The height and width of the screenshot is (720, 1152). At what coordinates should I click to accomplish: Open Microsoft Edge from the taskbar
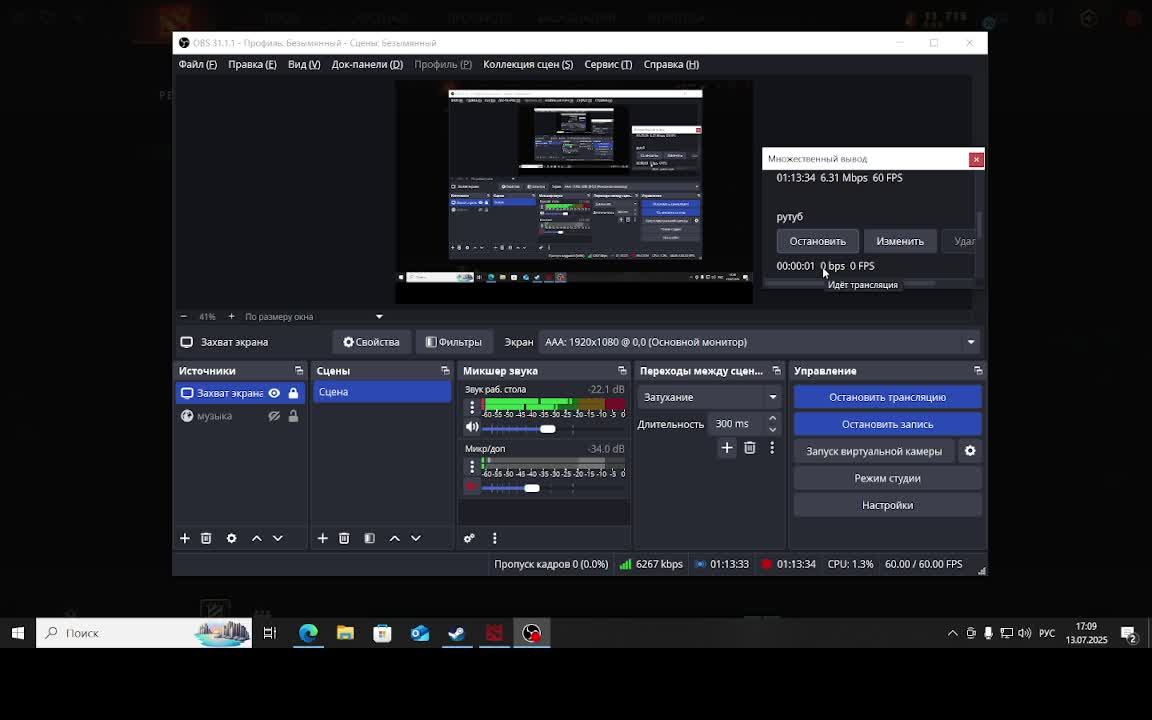click(x=308, y=633)
